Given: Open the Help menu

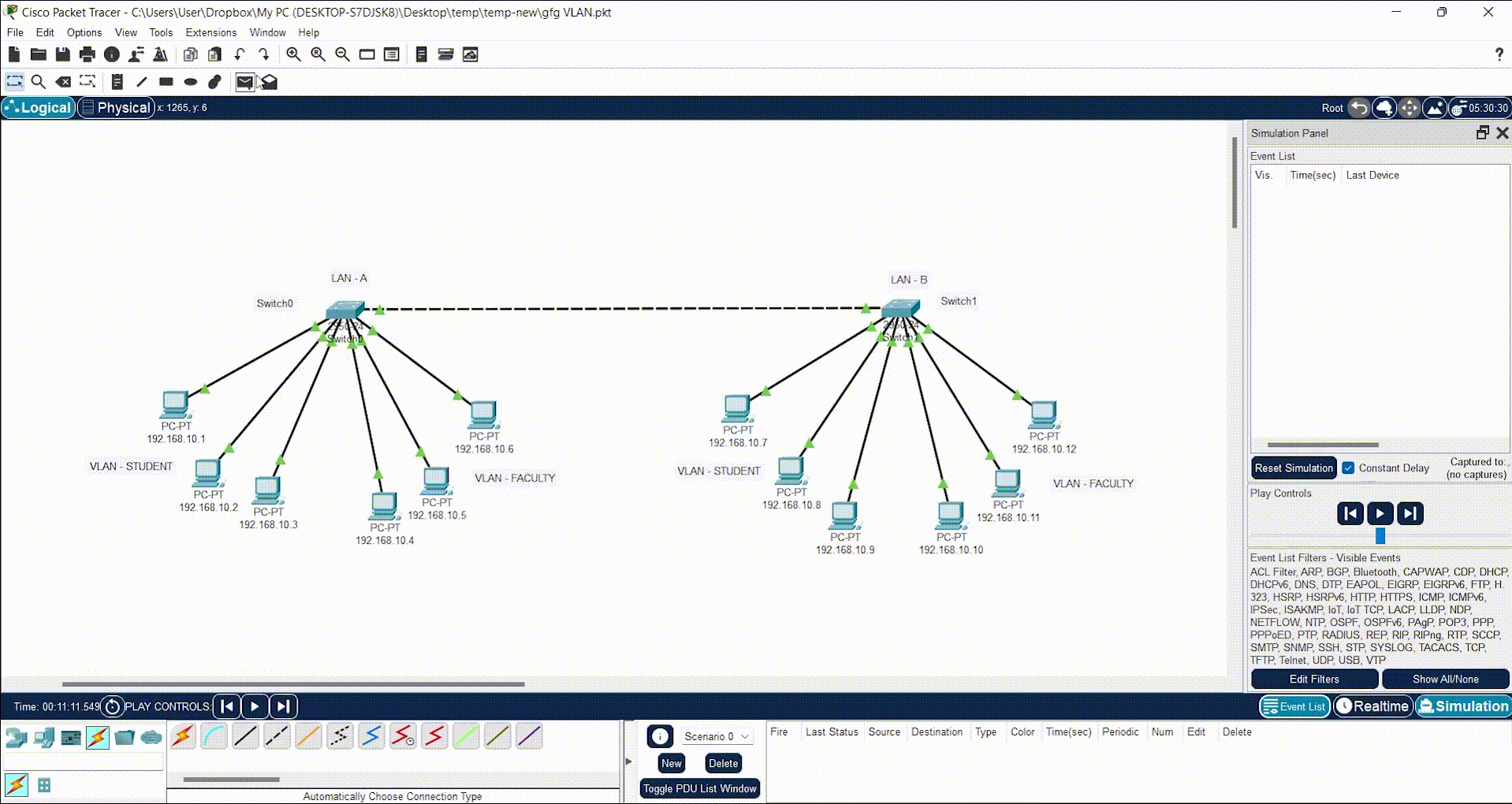Looking at the screenshot, I should [308, 32].
